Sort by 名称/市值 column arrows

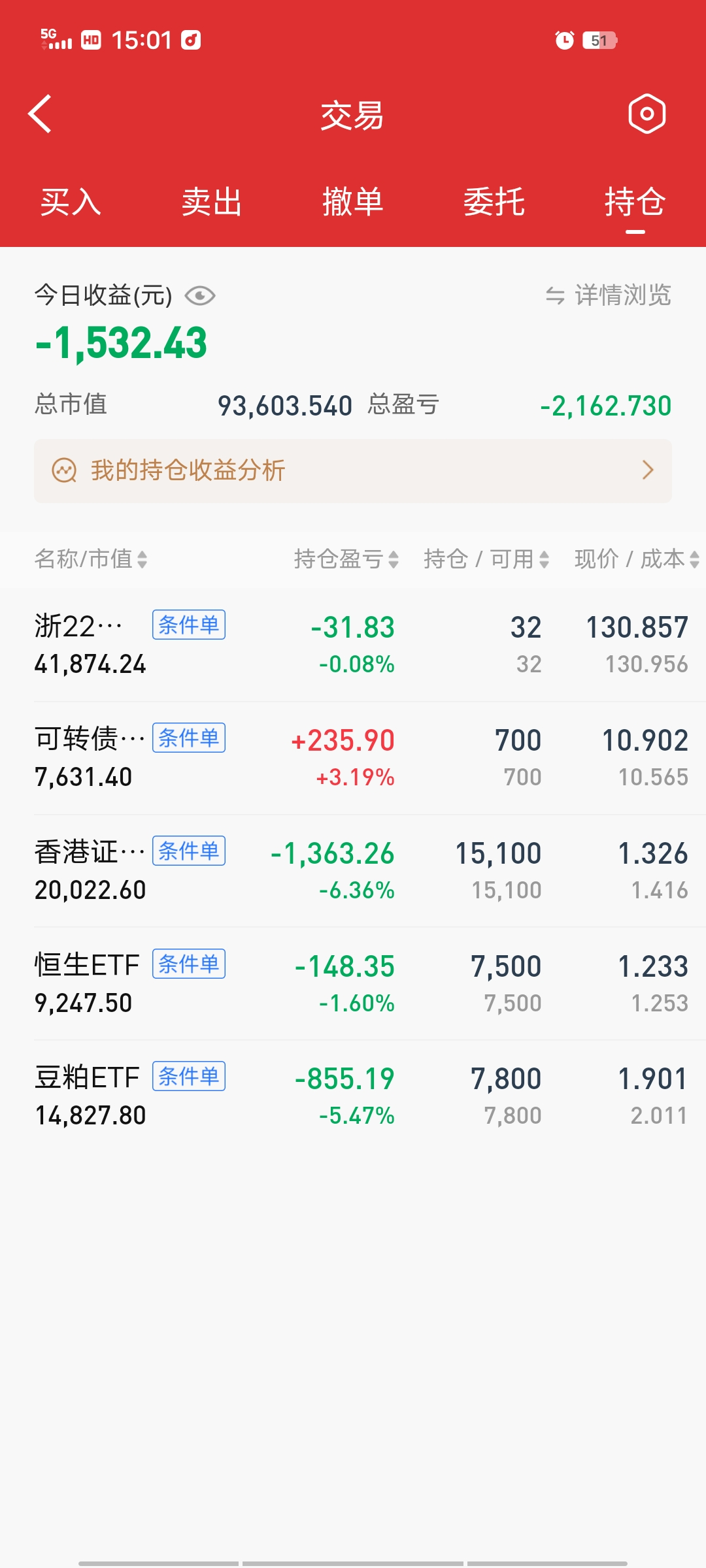(142, 559)
